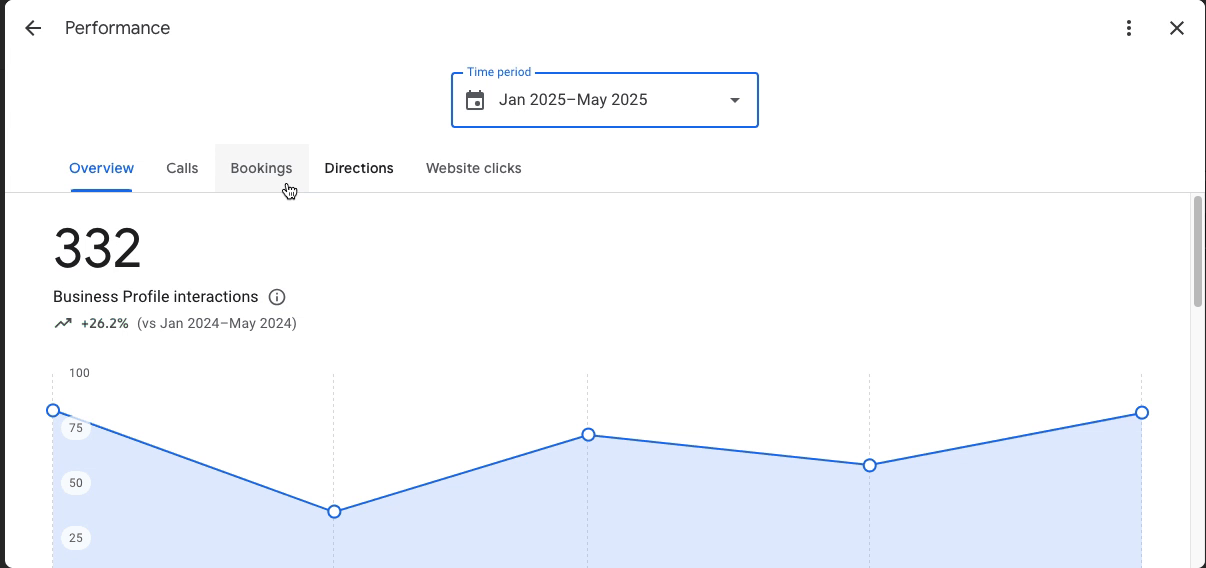Expand the Time period dropdown arrow
Viewport: 1206px width, 568px height.
[x=735, y=100]
